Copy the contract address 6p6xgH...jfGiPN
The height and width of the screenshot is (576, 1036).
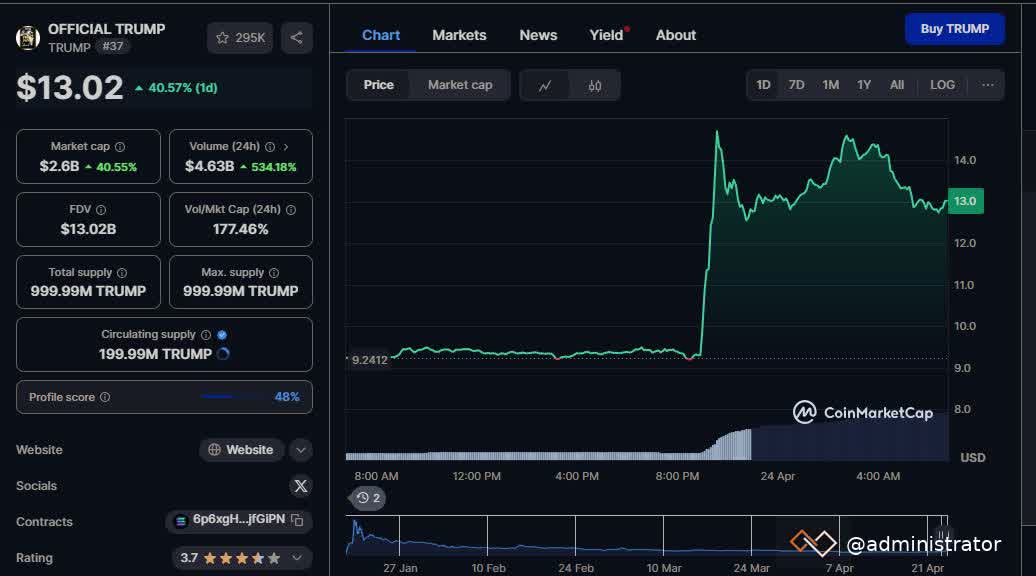tap(297, 521)
